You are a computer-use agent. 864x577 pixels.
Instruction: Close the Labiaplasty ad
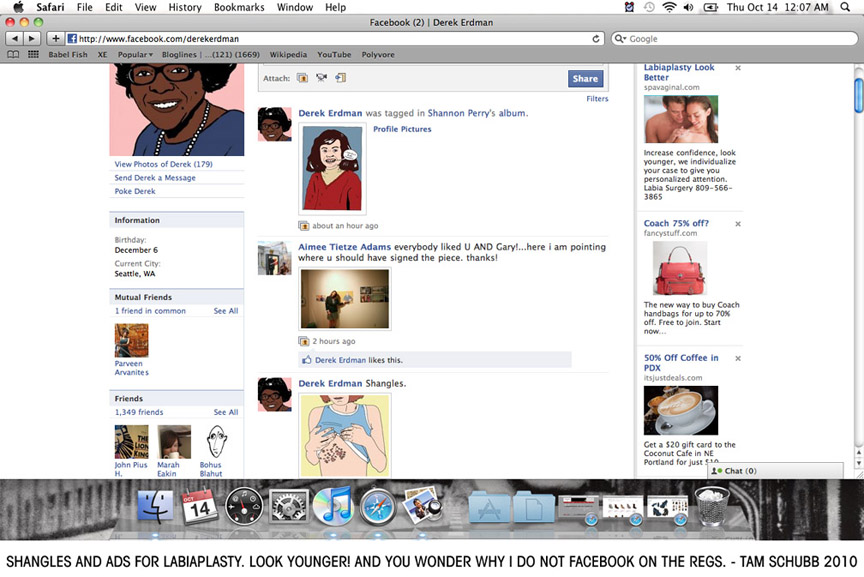[738, 68]
